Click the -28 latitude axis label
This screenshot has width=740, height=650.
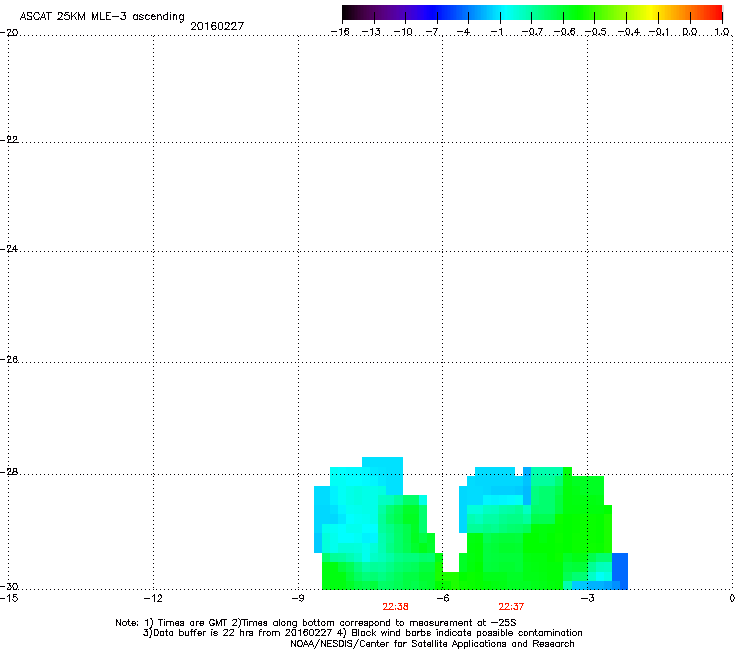click(9, 472)
